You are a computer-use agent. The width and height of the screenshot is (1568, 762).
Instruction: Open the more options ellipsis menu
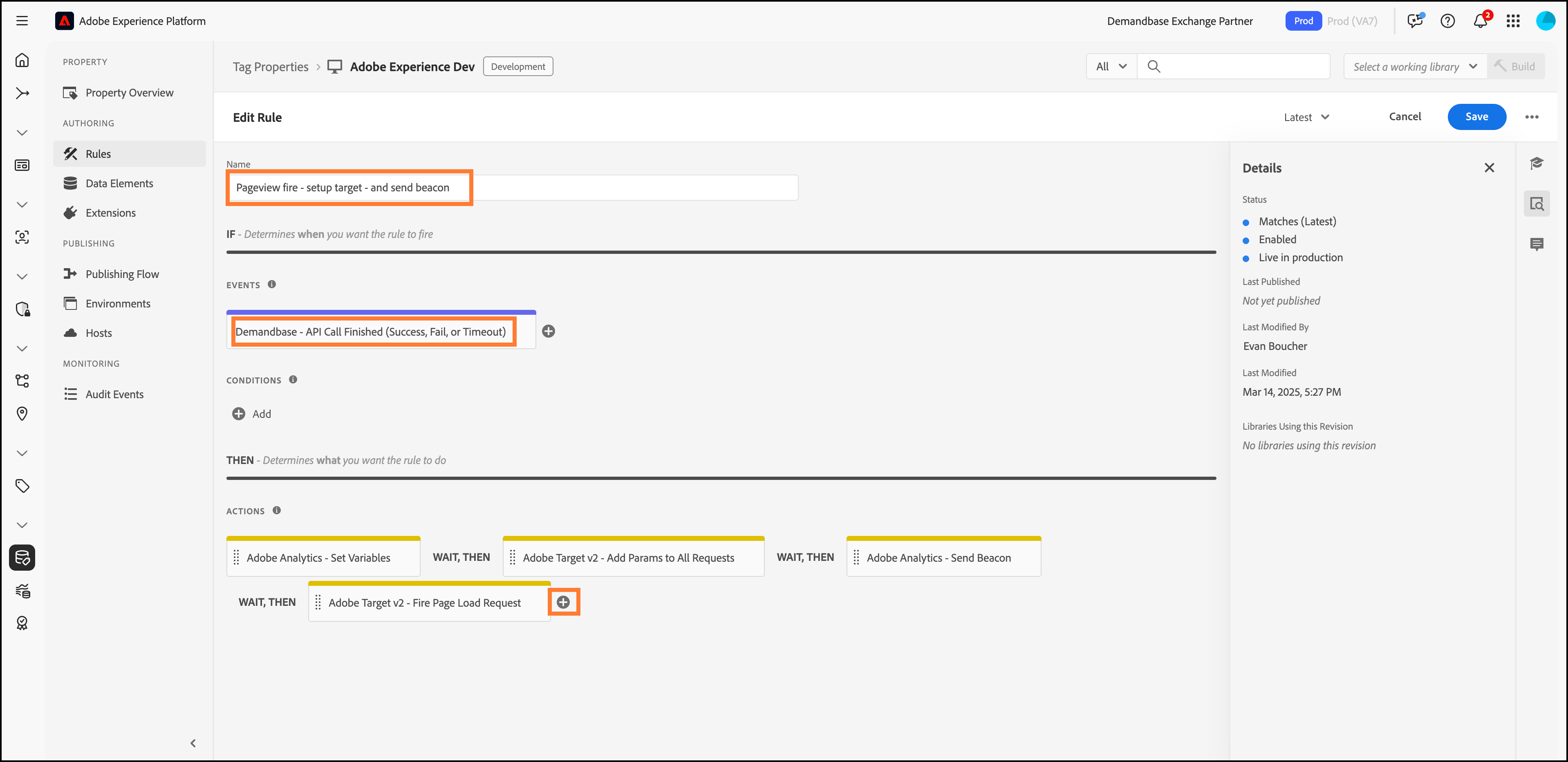[x=1532, y=117]
